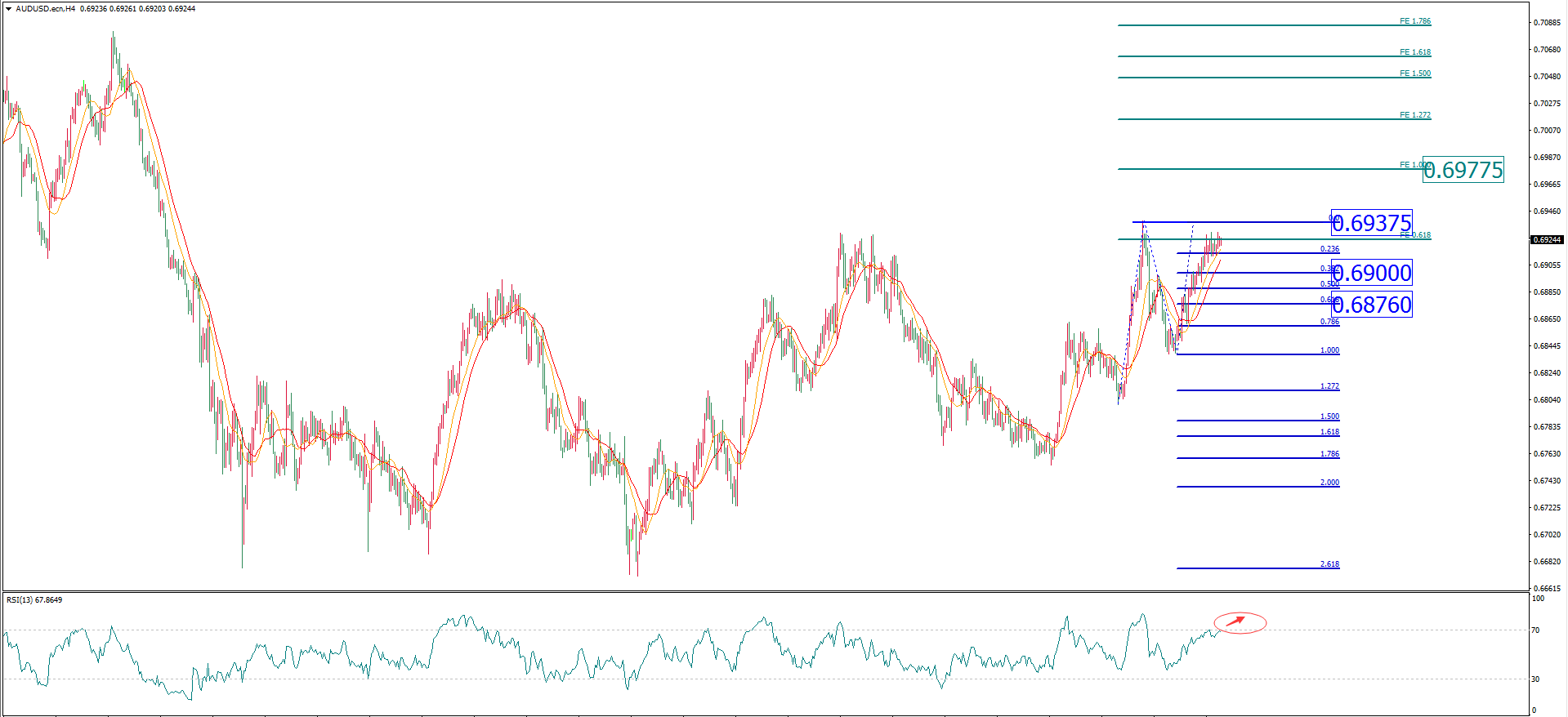Click the 0.70070 price axis value
This screenshot has width=1568, height=717.
click(x=1548, y=131)
